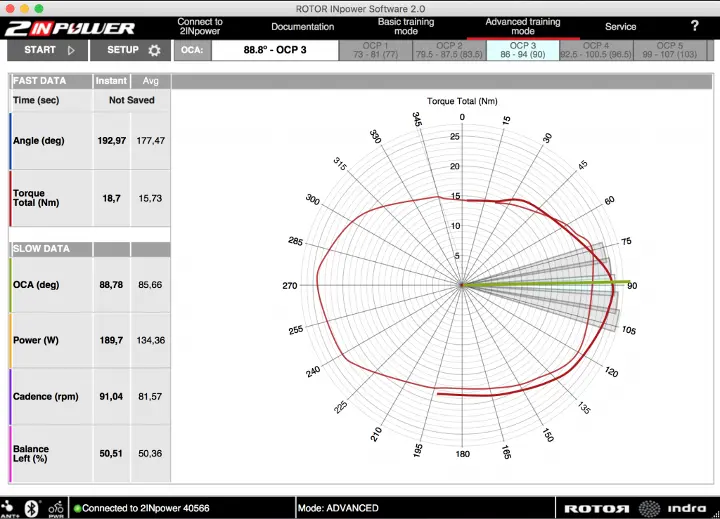Start recording with the START button
This screenshot has width=720, height=519.
click(x=47, y=50)
